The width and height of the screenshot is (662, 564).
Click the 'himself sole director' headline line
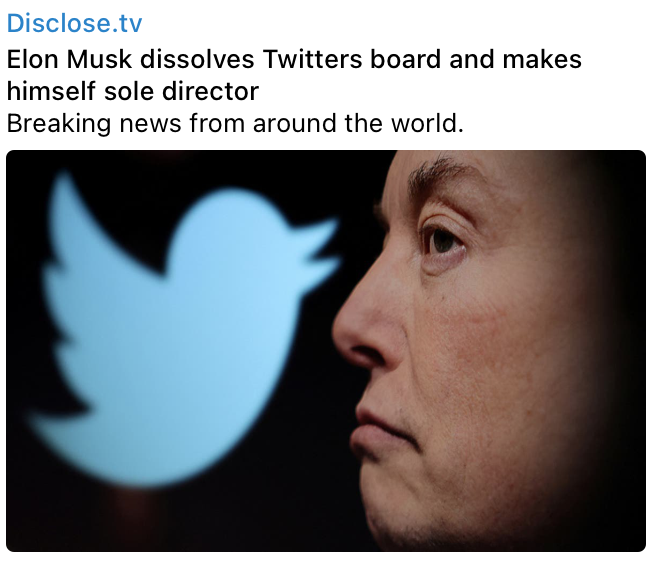click(133, 91)
